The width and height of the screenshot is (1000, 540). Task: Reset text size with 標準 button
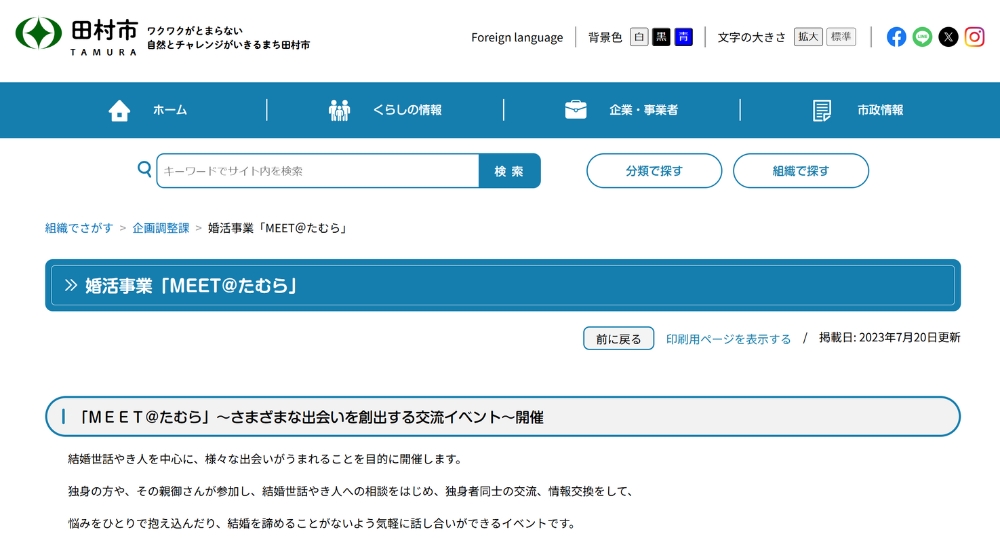pos(841,37)
